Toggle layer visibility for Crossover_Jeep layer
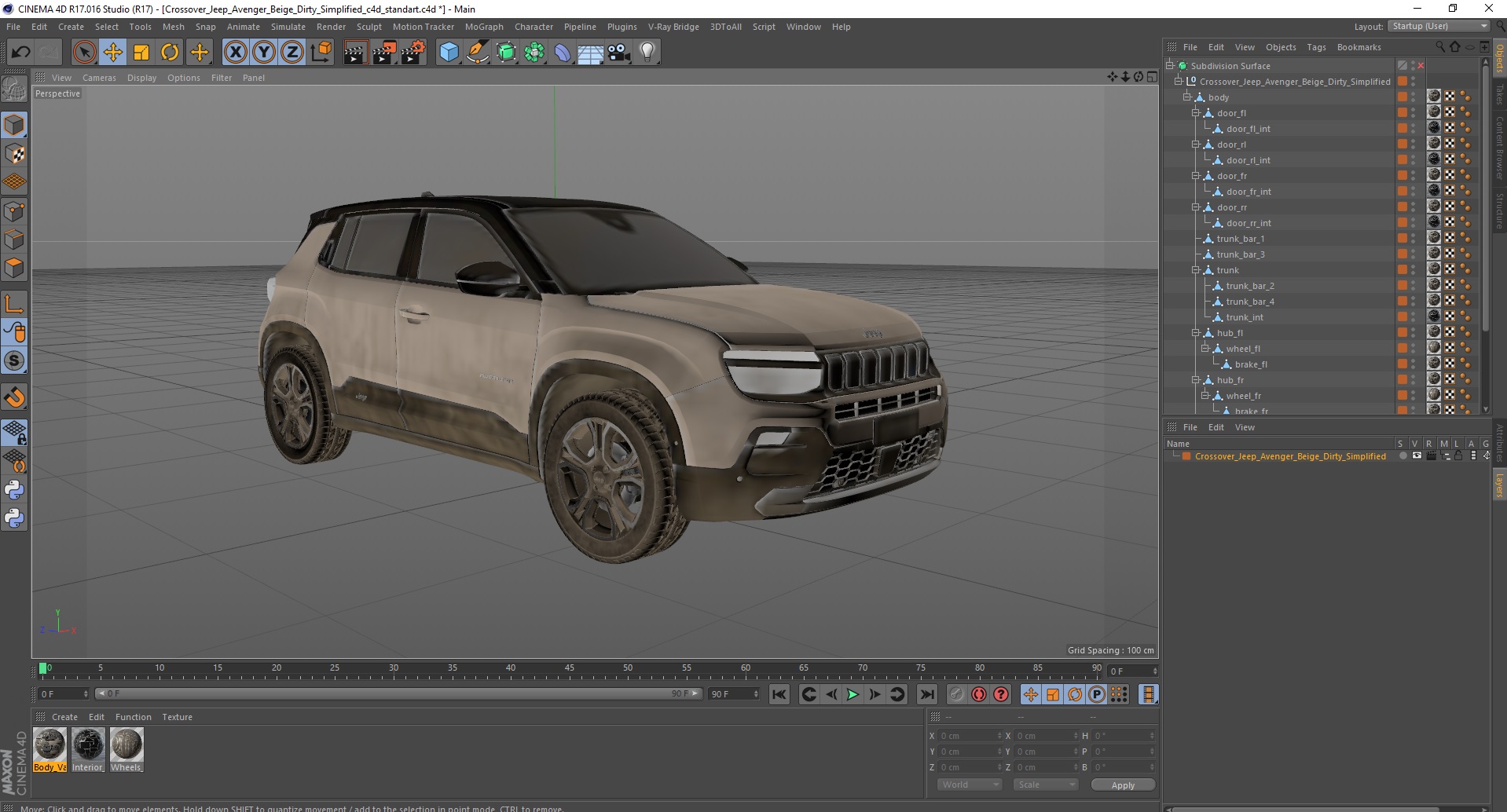The image size is (1507, 812). coord(1417,456)
